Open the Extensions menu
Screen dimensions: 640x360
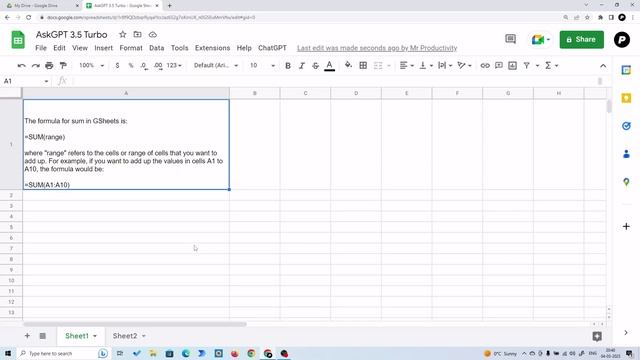tap(212, 48)
